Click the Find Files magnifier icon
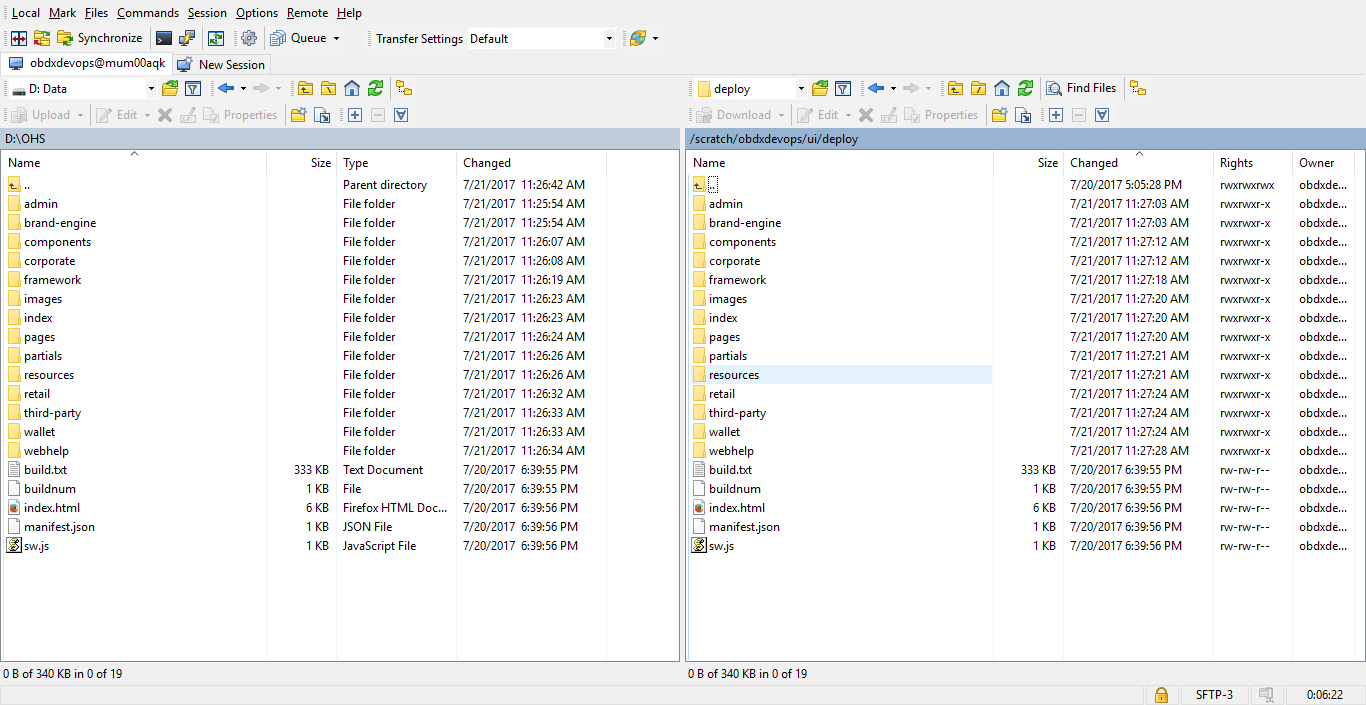This screenshot has width=1366, height=705. (1054, 88)
